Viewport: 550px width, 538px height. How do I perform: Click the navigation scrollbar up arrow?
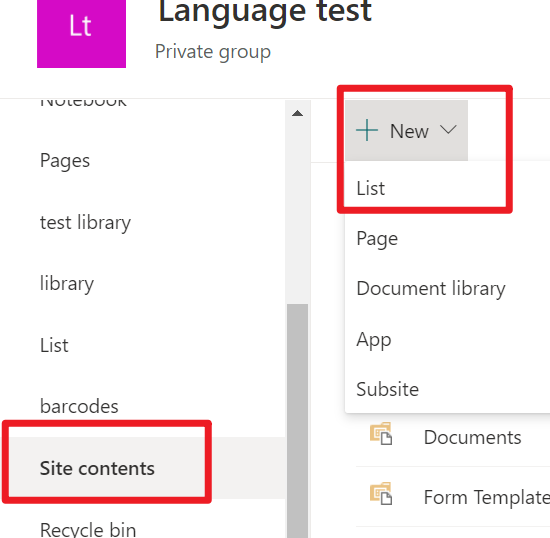[x=297, y=113]
